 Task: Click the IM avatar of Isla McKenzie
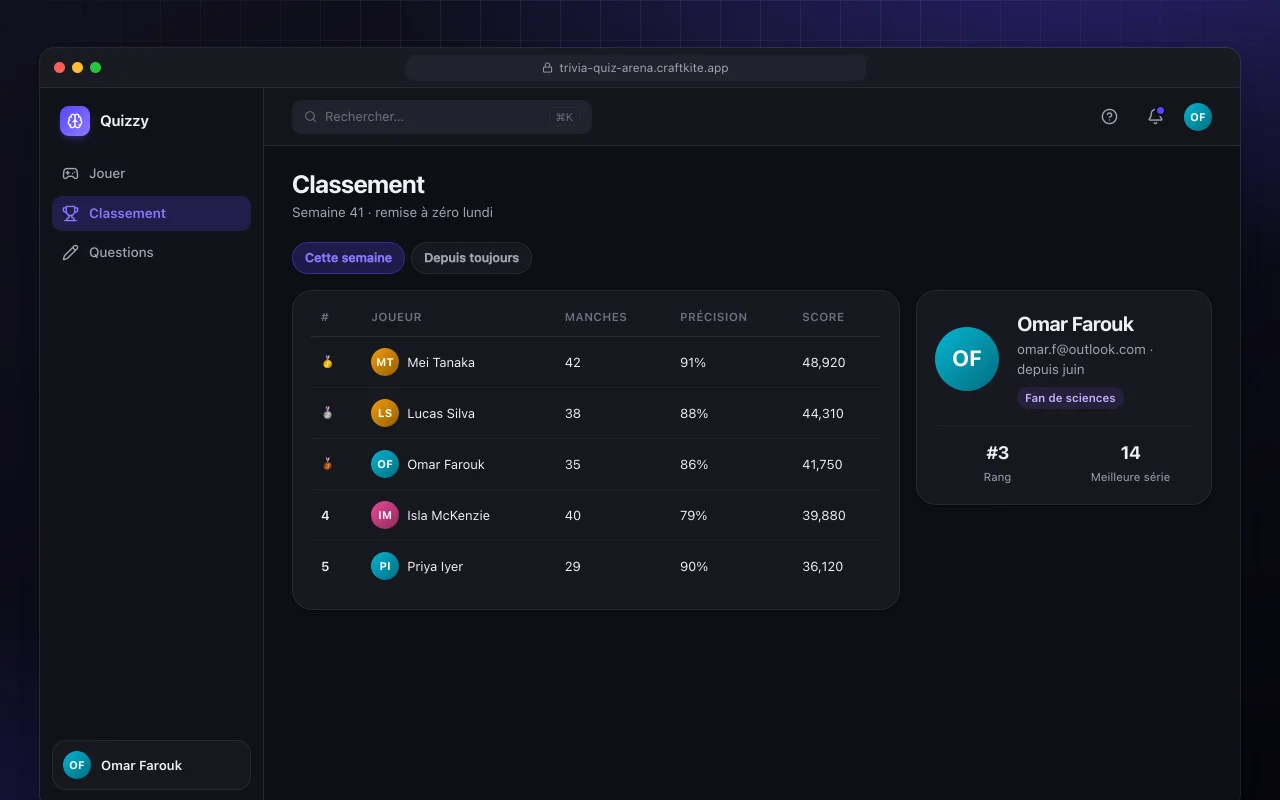tap(385, 515)
